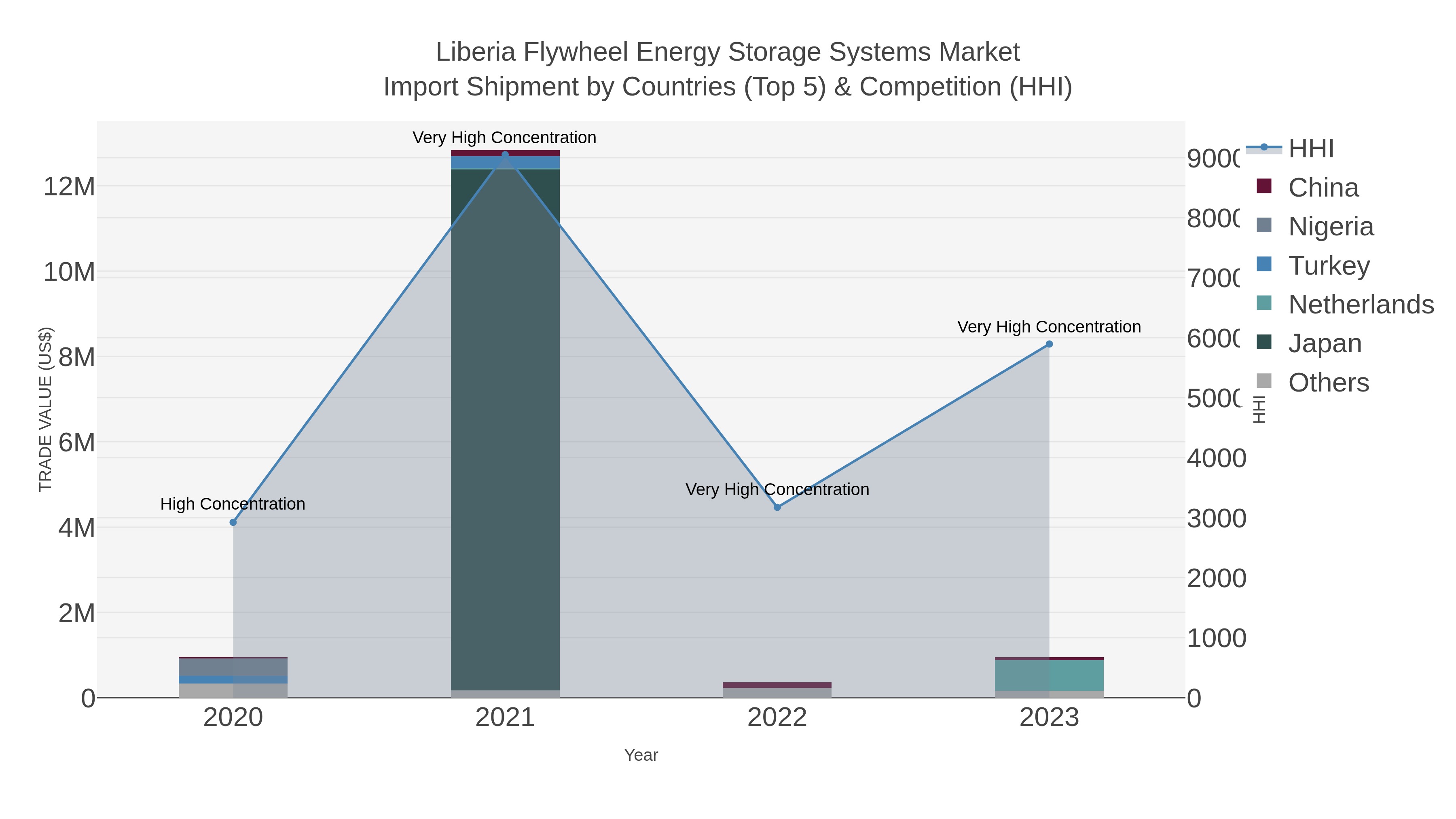Click the China maroon legend swatch
The height and width of the screenshot is (819, 1456).
(1264, 186)
